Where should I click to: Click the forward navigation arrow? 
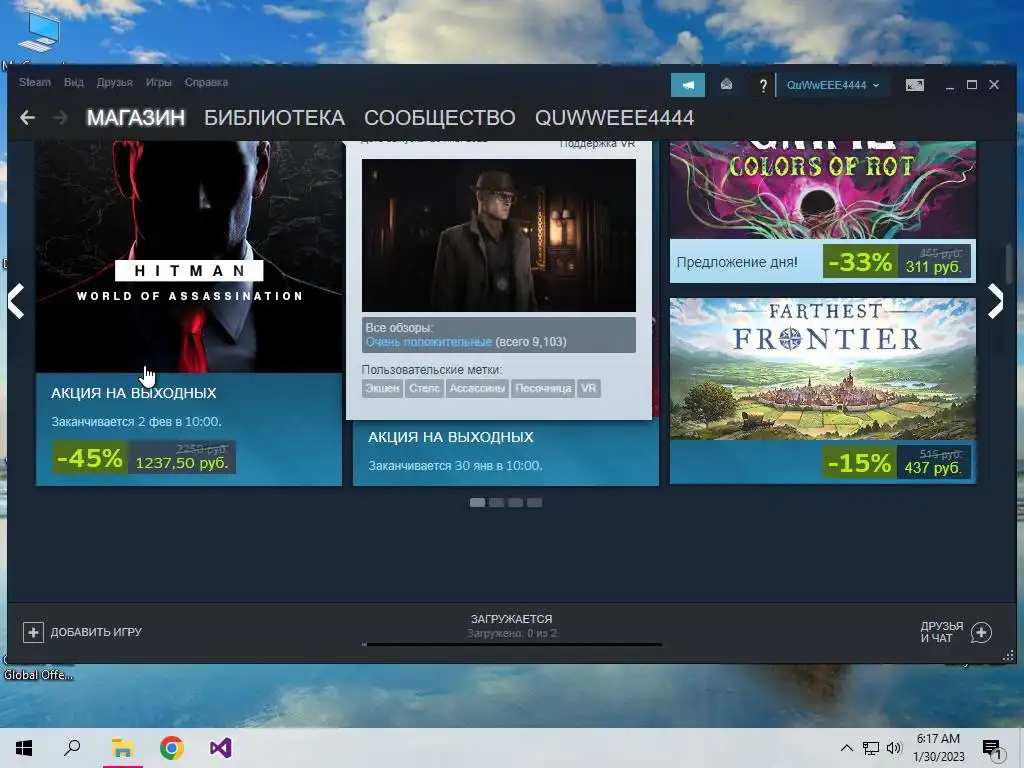point(60,118)
